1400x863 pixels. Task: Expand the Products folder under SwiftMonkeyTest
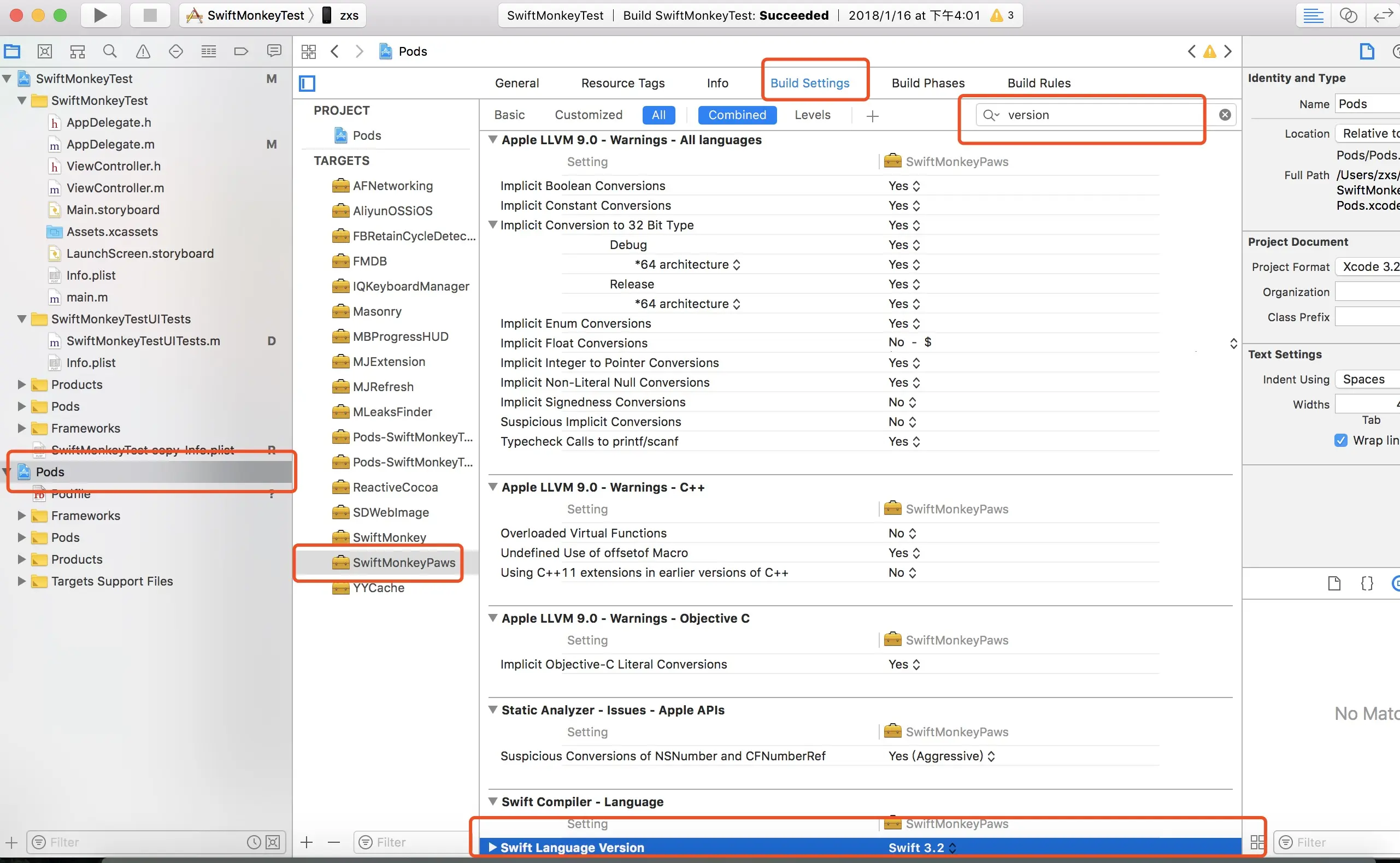[x=22, y=385]
